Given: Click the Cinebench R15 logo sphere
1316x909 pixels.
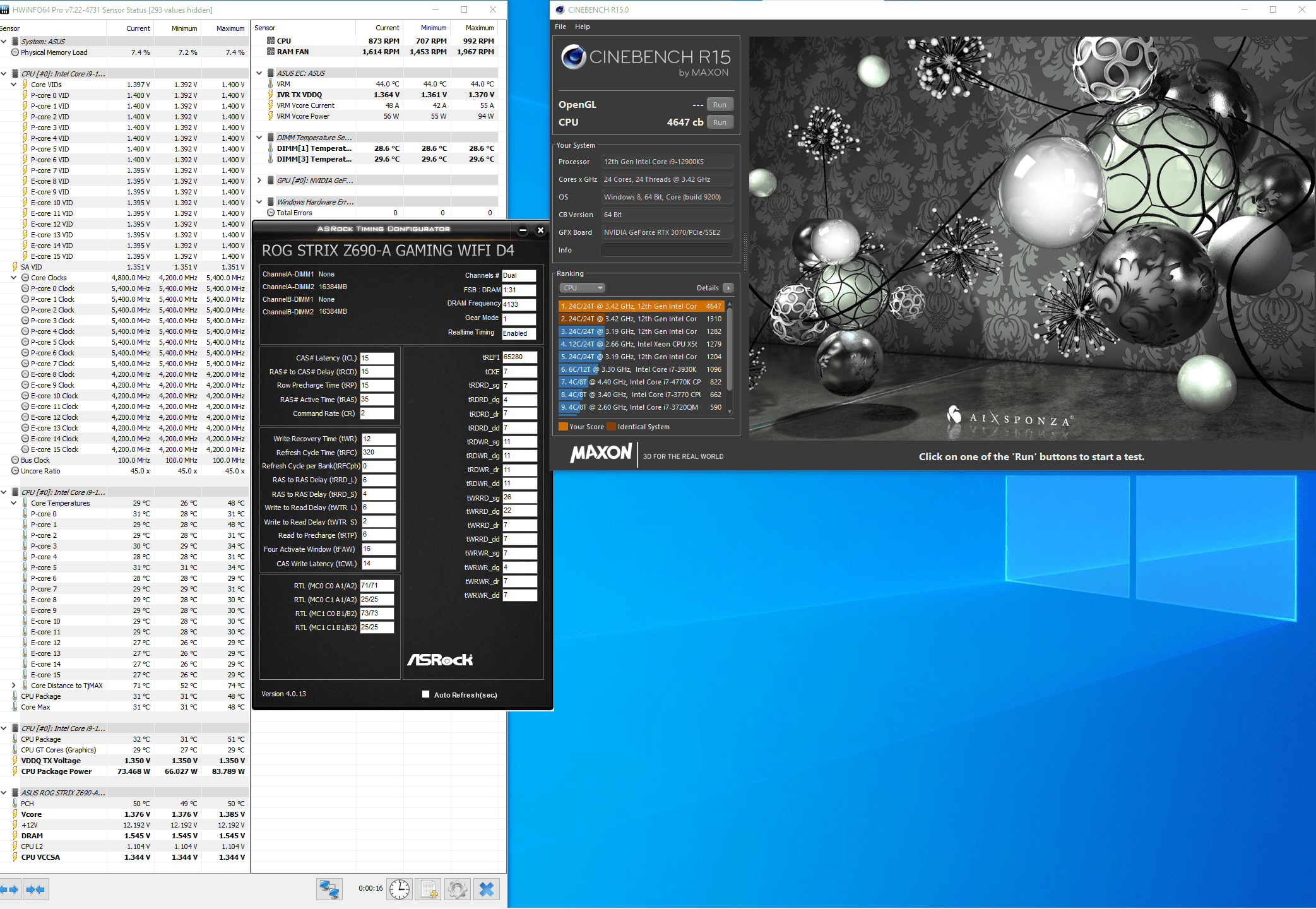Looking at the screenshot, I should (x=573, y=57).
